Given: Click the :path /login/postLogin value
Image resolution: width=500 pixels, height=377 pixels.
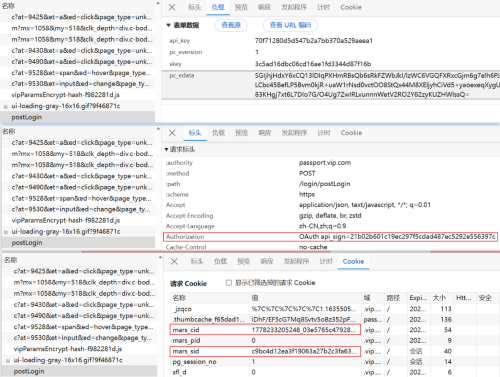Looking at the screenshot, I should pyautogui.click(x=324, y=184).
